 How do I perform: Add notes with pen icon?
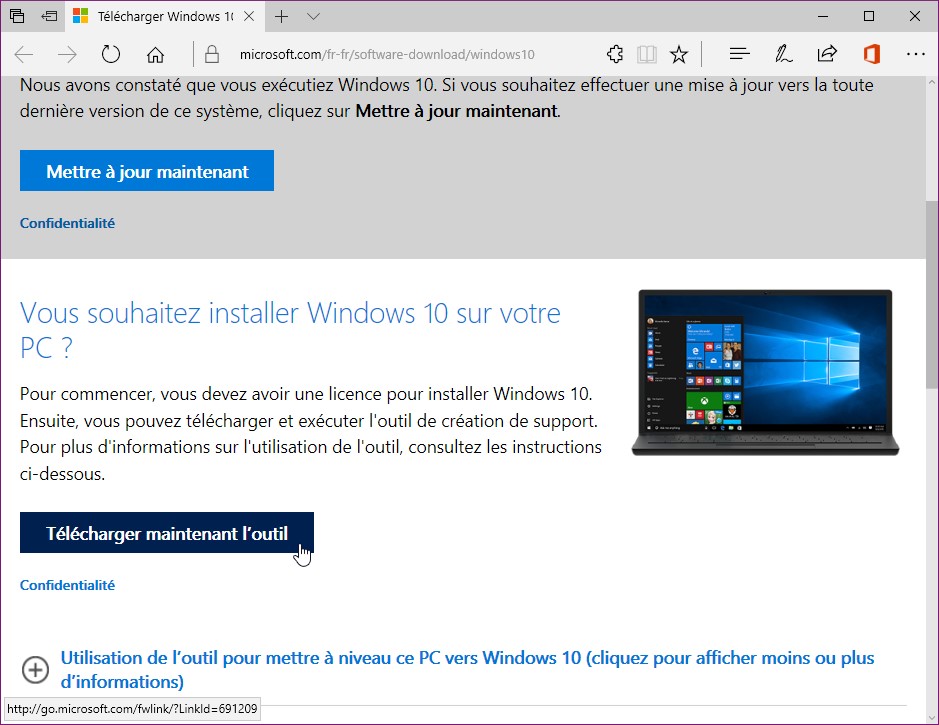click(783, 54)
